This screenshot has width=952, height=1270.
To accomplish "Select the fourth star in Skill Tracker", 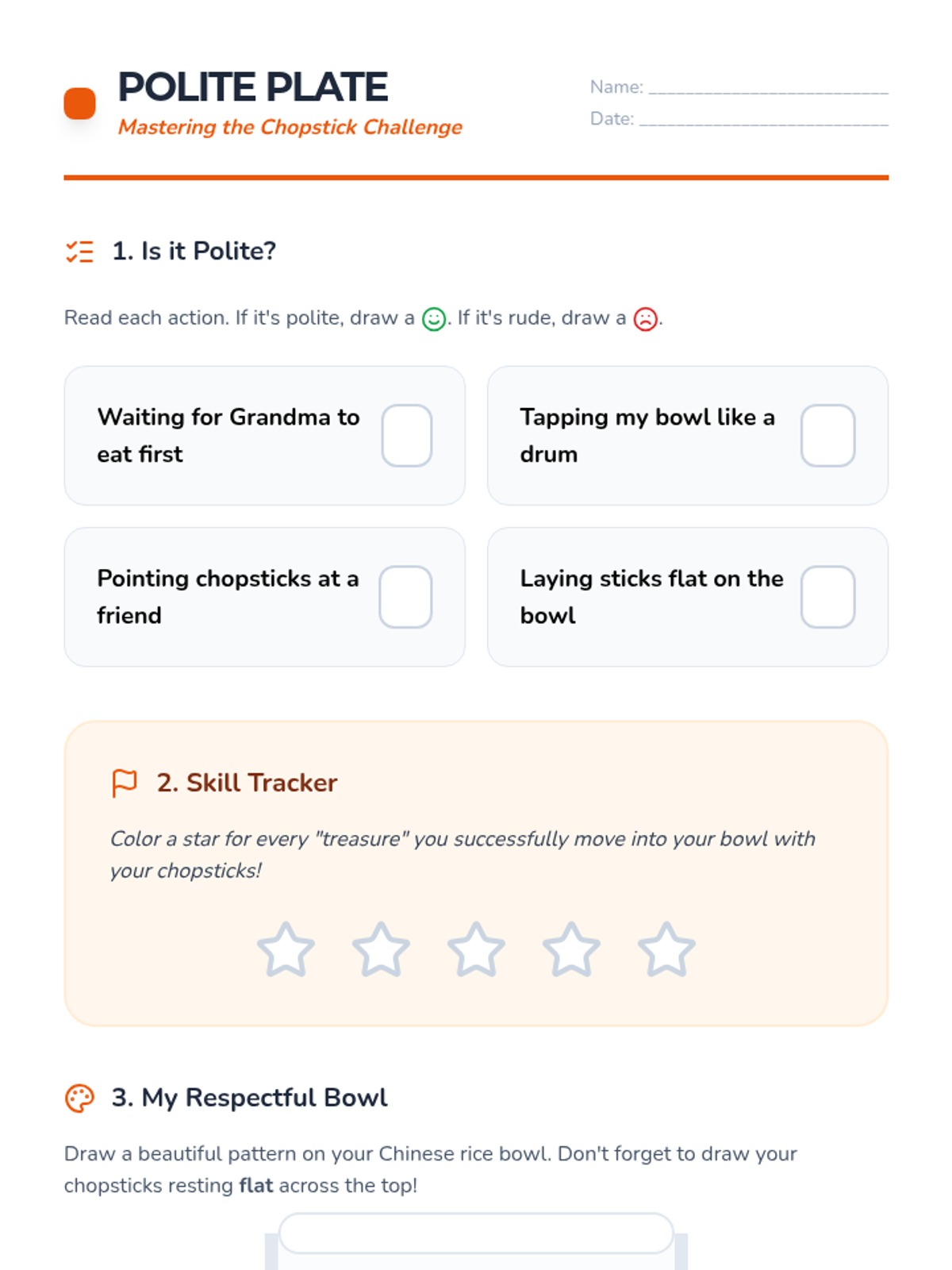I will [x=571, y=950].
